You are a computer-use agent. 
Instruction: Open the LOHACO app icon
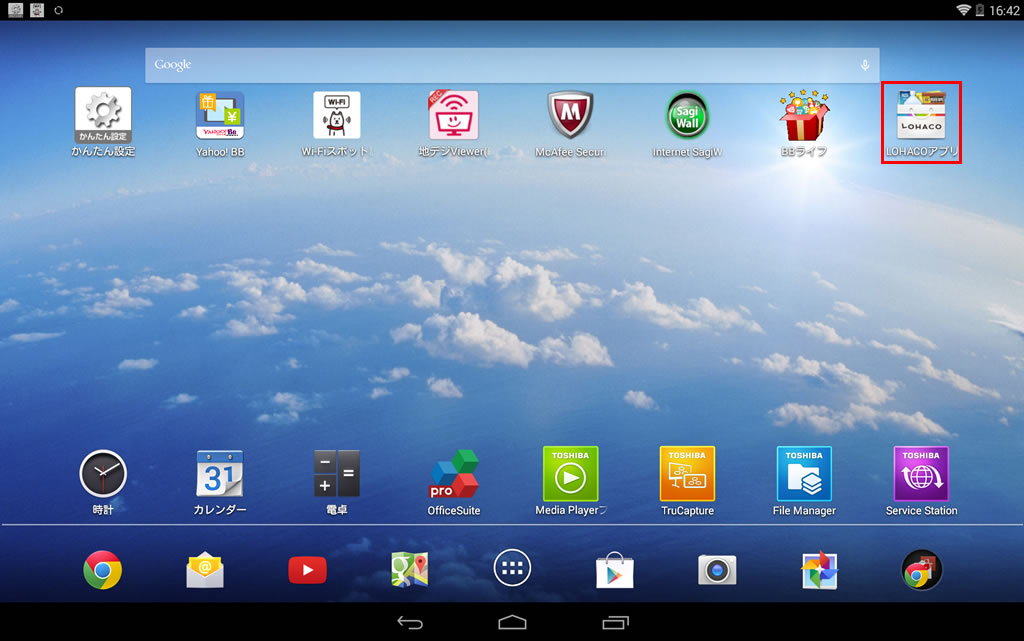pyautogui.click(x=921, y=116)
